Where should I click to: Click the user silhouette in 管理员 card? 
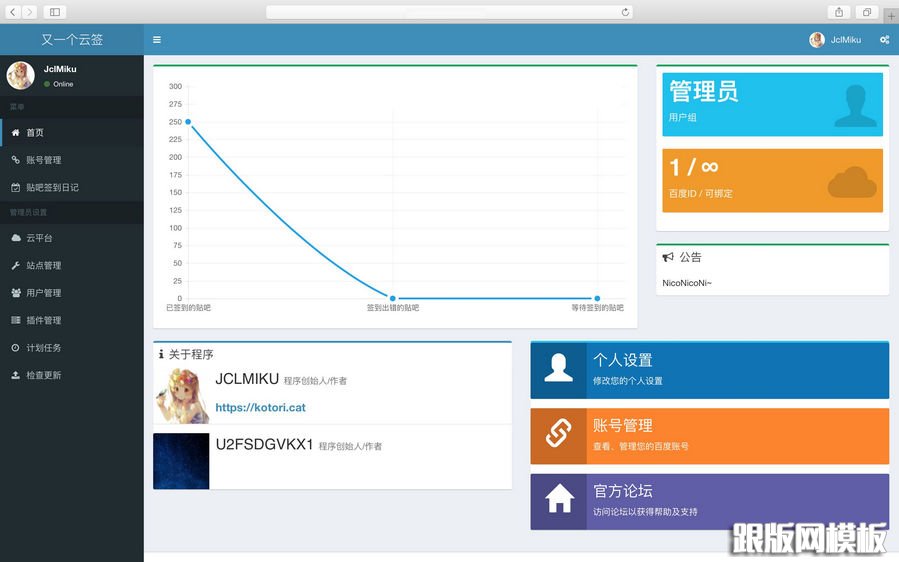point(855,106)
